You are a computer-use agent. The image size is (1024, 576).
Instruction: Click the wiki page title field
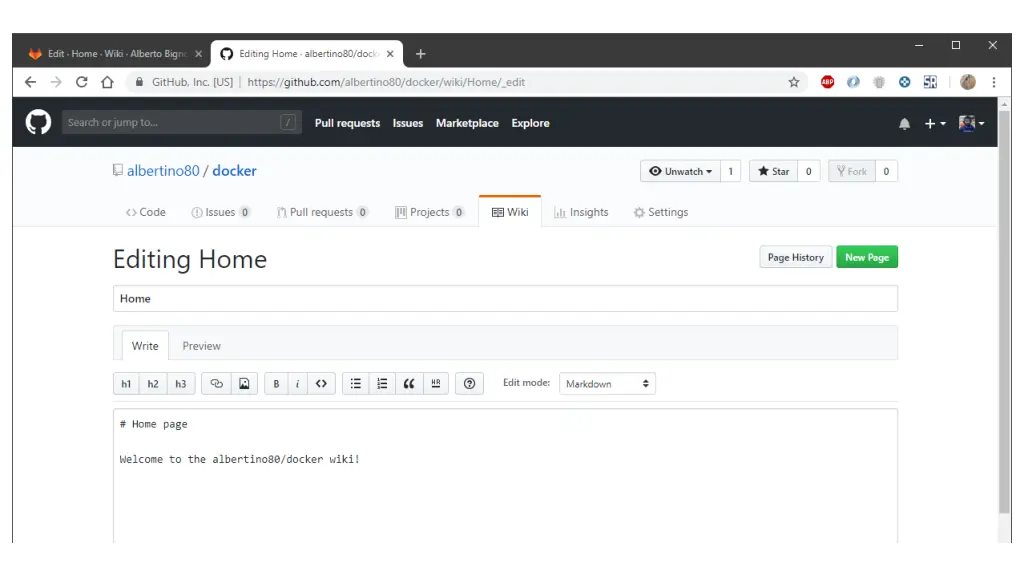(505, 298)
